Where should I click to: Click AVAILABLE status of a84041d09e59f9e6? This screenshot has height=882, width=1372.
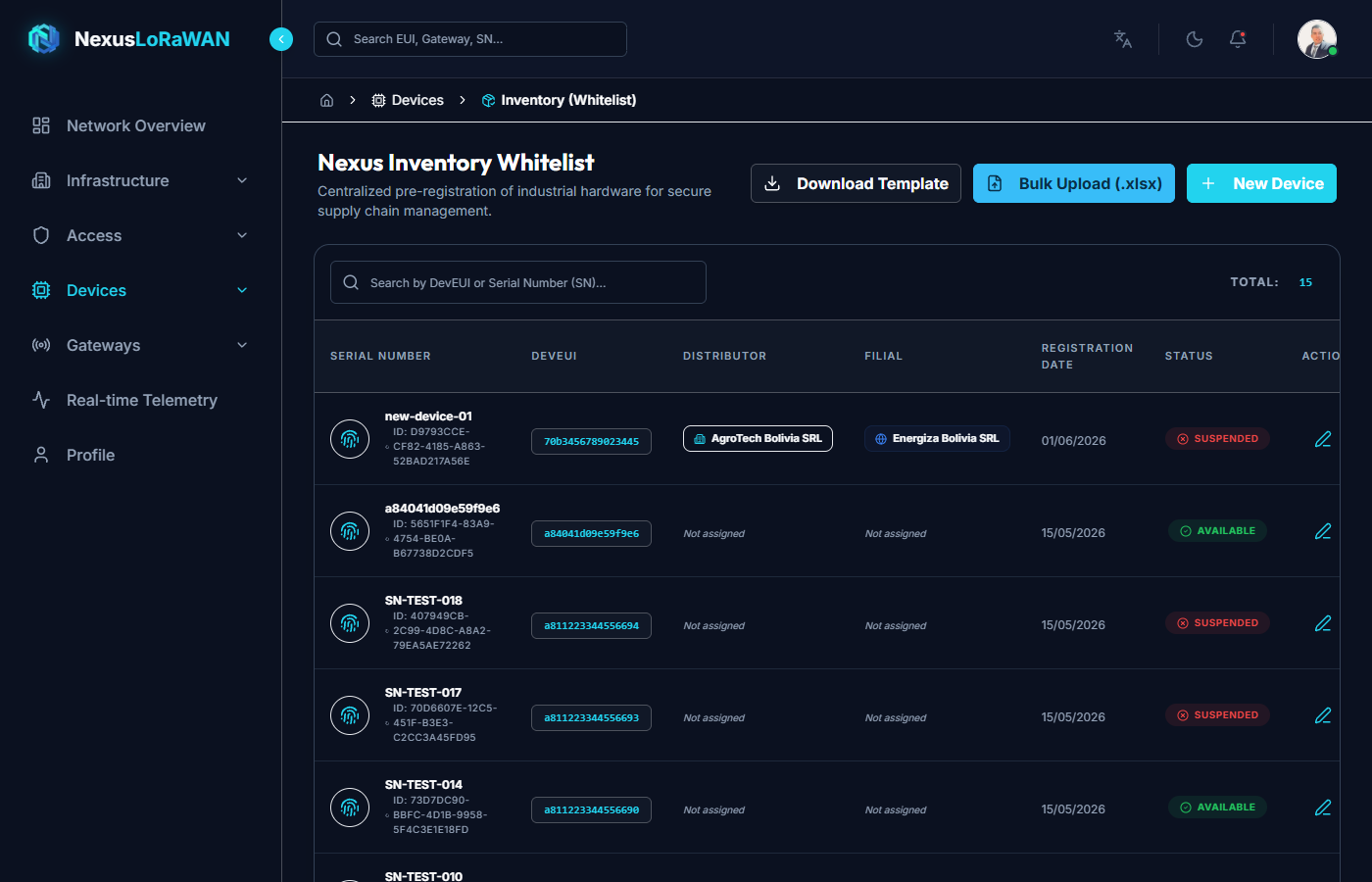click(x=1217, y=530)
